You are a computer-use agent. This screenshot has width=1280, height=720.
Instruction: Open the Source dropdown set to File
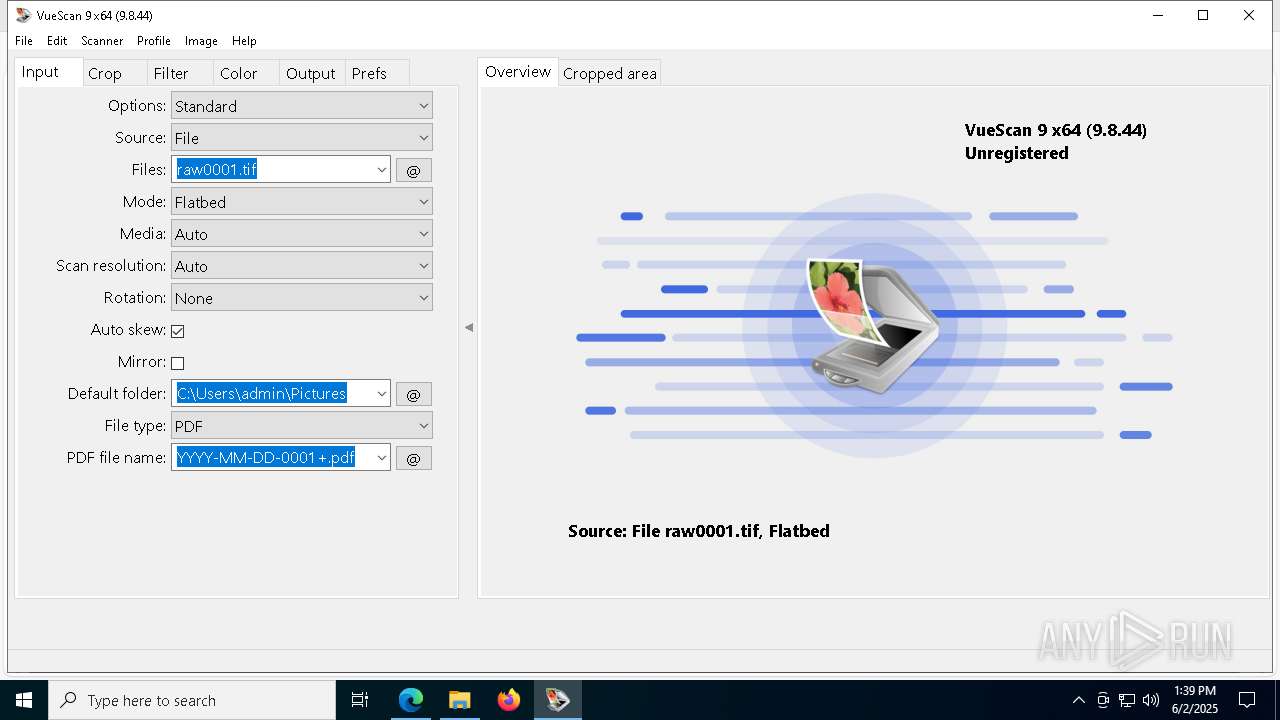click(301, 138)
